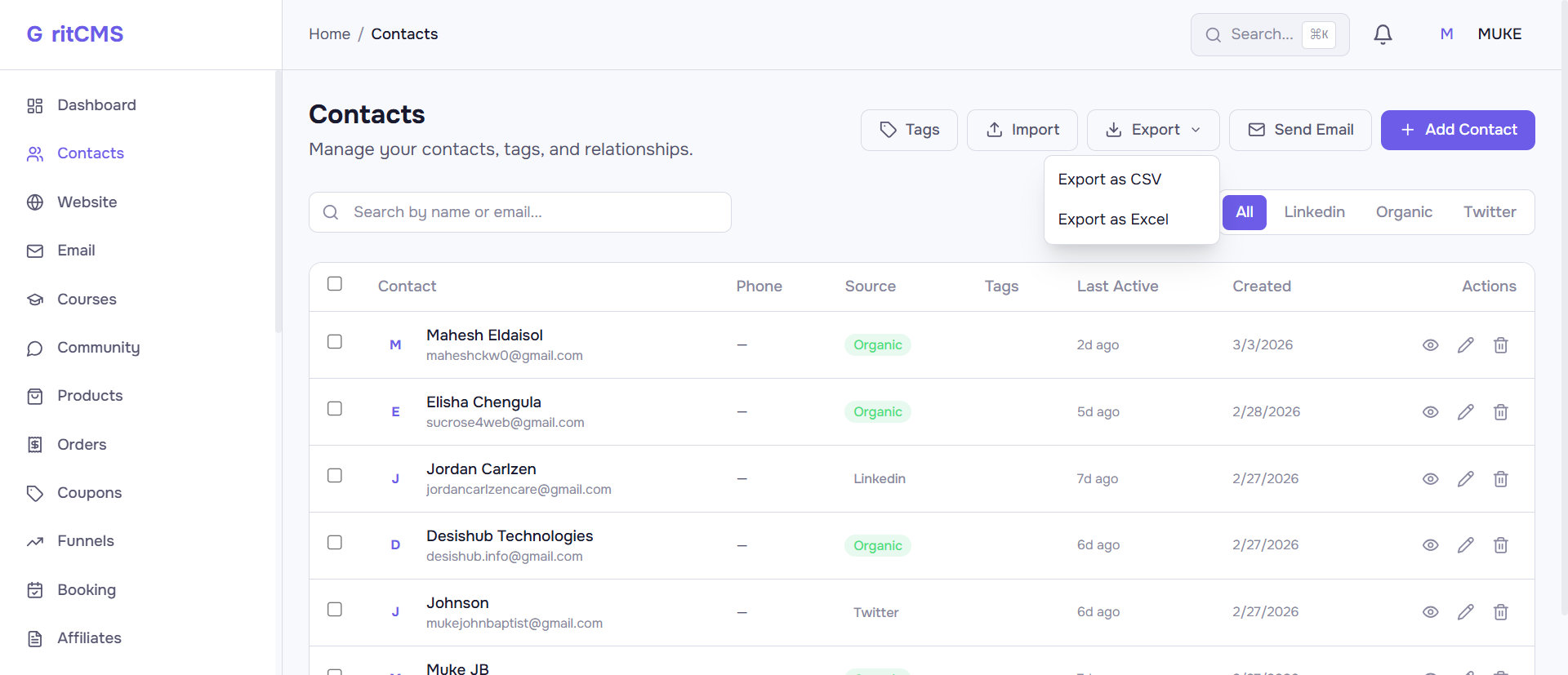1568x675 pixels.
Task: Click the Email envelope icon in sidebar
Action: coord(35,251)
